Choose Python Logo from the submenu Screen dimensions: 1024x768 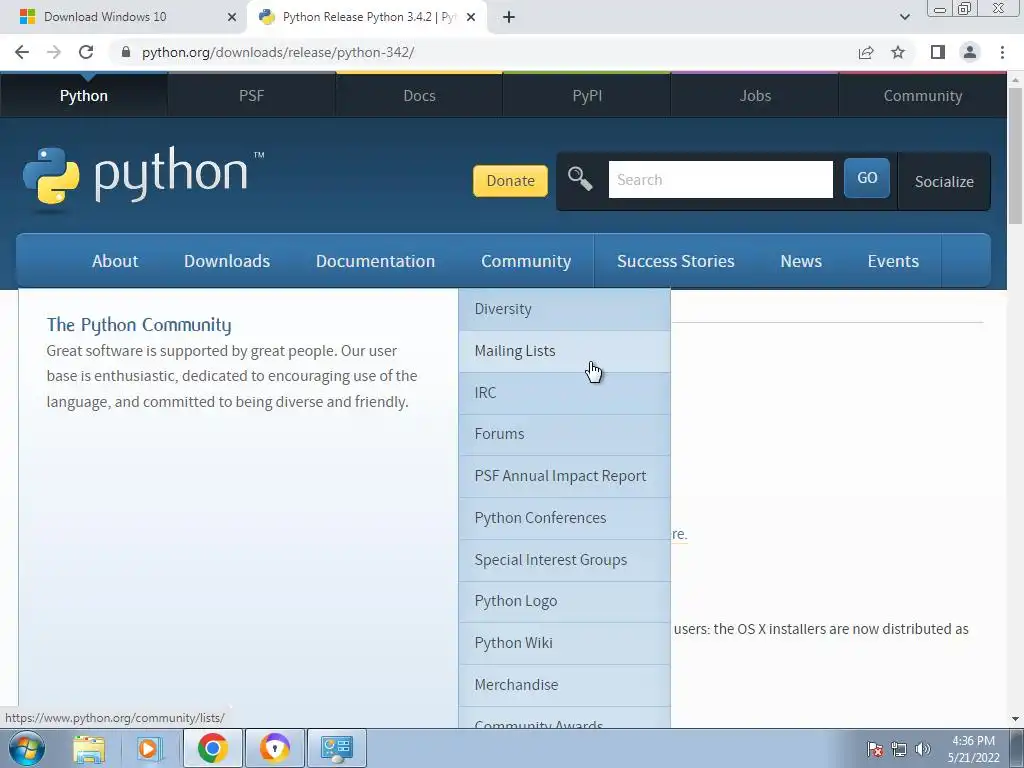click(x=564, y=601)
